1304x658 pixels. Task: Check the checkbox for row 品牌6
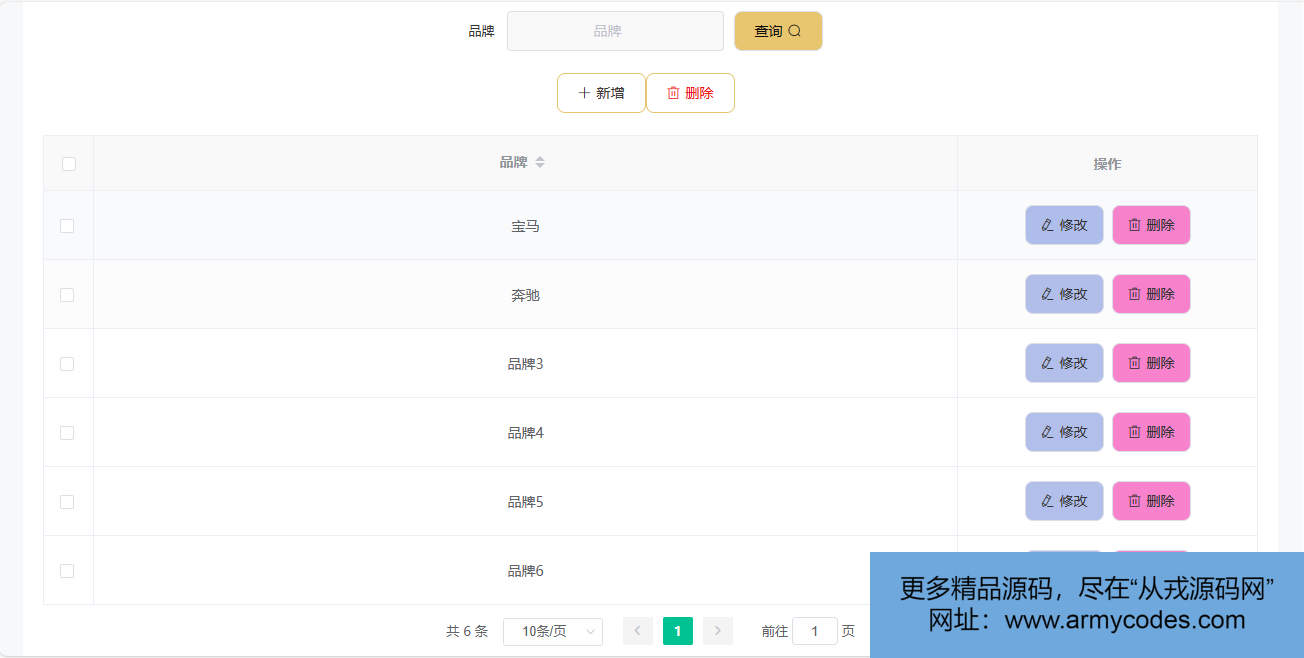click(67, 571)
